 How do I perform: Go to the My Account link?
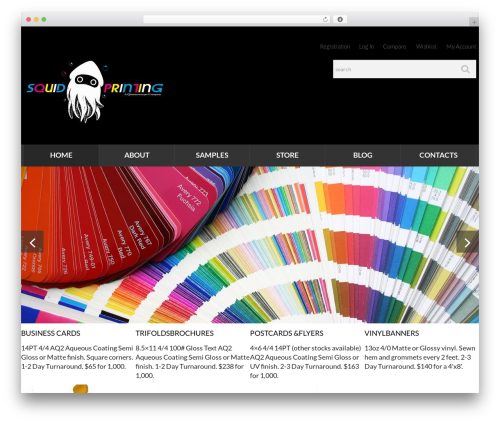[461, 47]
